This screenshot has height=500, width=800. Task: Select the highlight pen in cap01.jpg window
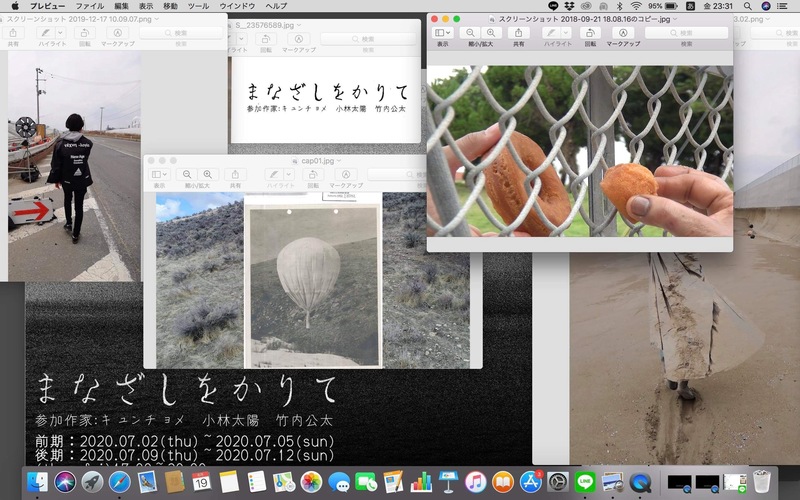click(274, 174)
